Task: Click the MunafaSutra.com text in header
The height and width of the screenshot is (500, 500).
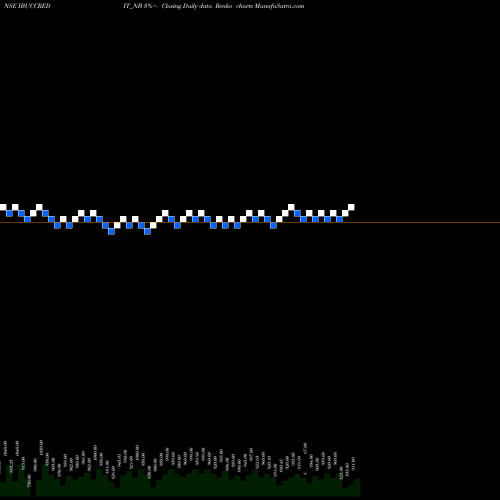Action: click(279, 6)
